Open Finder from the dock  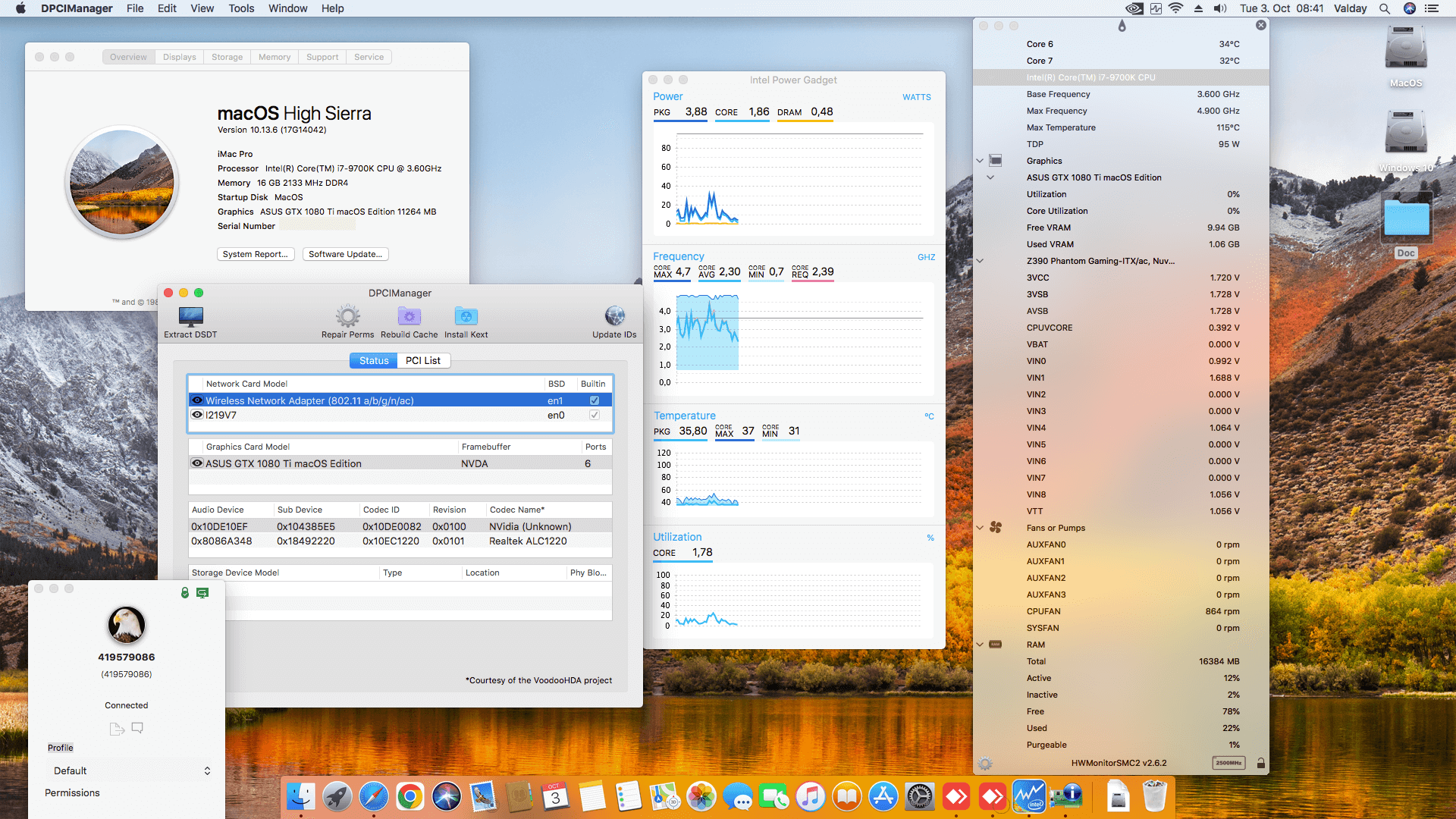tap(301, 796)
